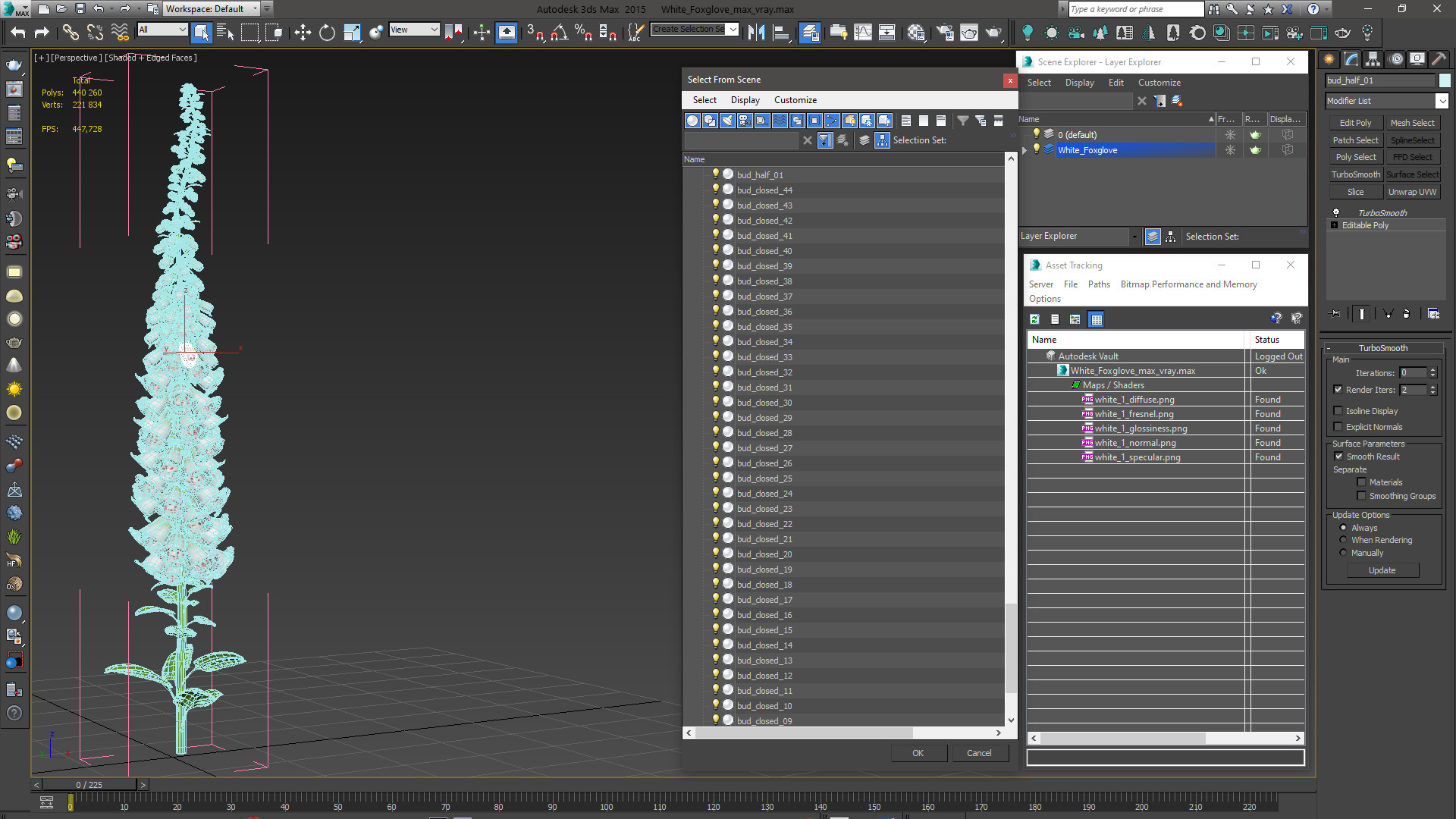Select the Move tool in main toolbar
This screenshot has height=819, width=1456.
[303, 32]
